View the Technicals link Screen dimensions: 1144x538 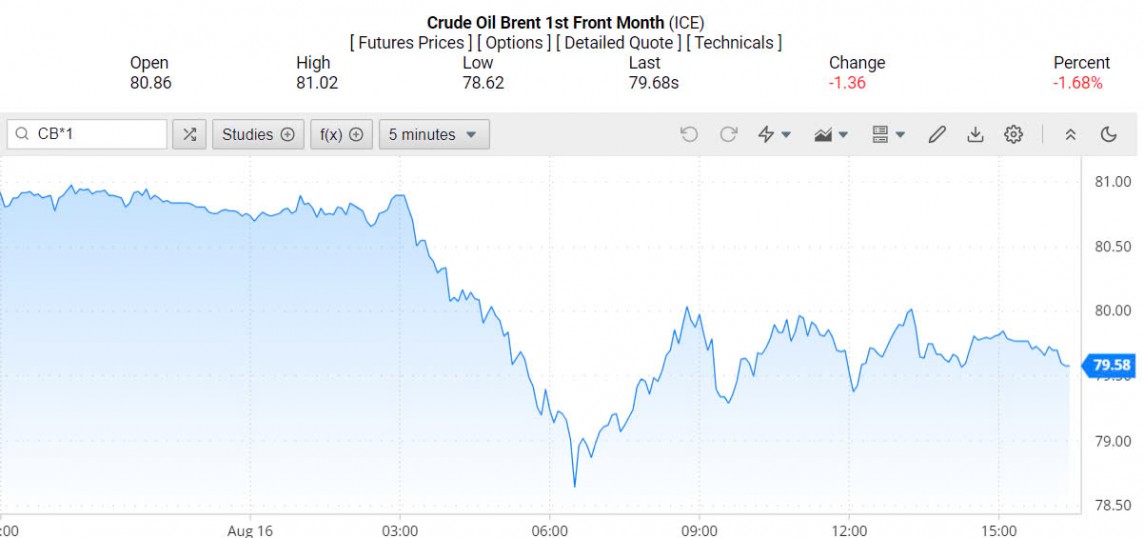(x=734, y=42)
